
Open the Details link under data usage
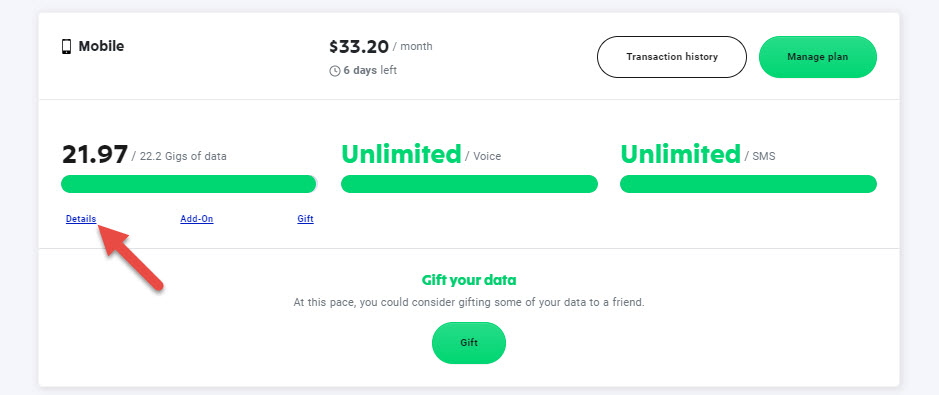[81, 219]
